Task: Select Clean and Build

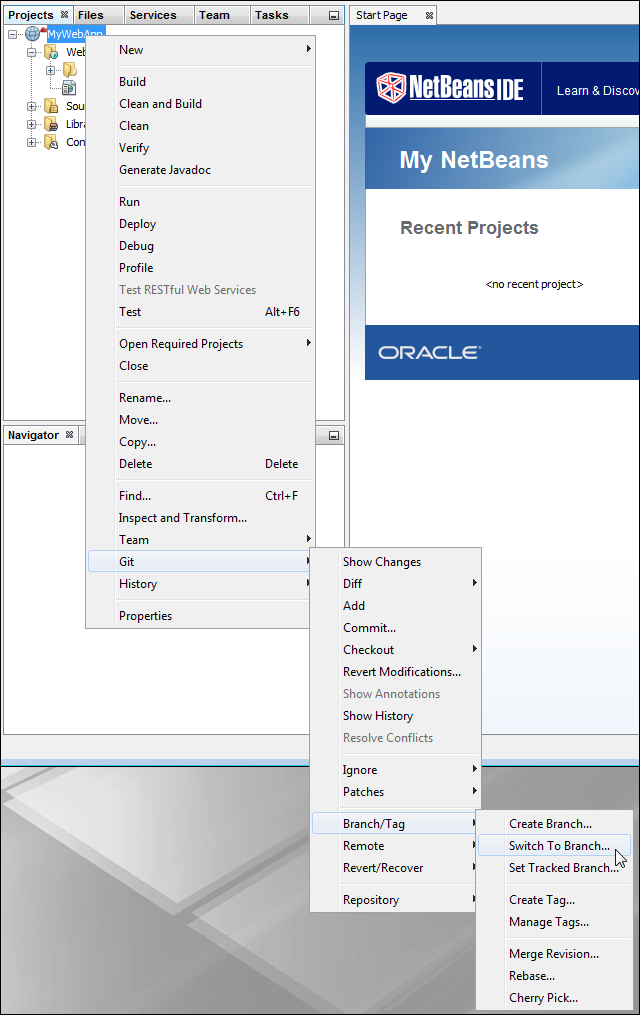Action: click(201, 104)
